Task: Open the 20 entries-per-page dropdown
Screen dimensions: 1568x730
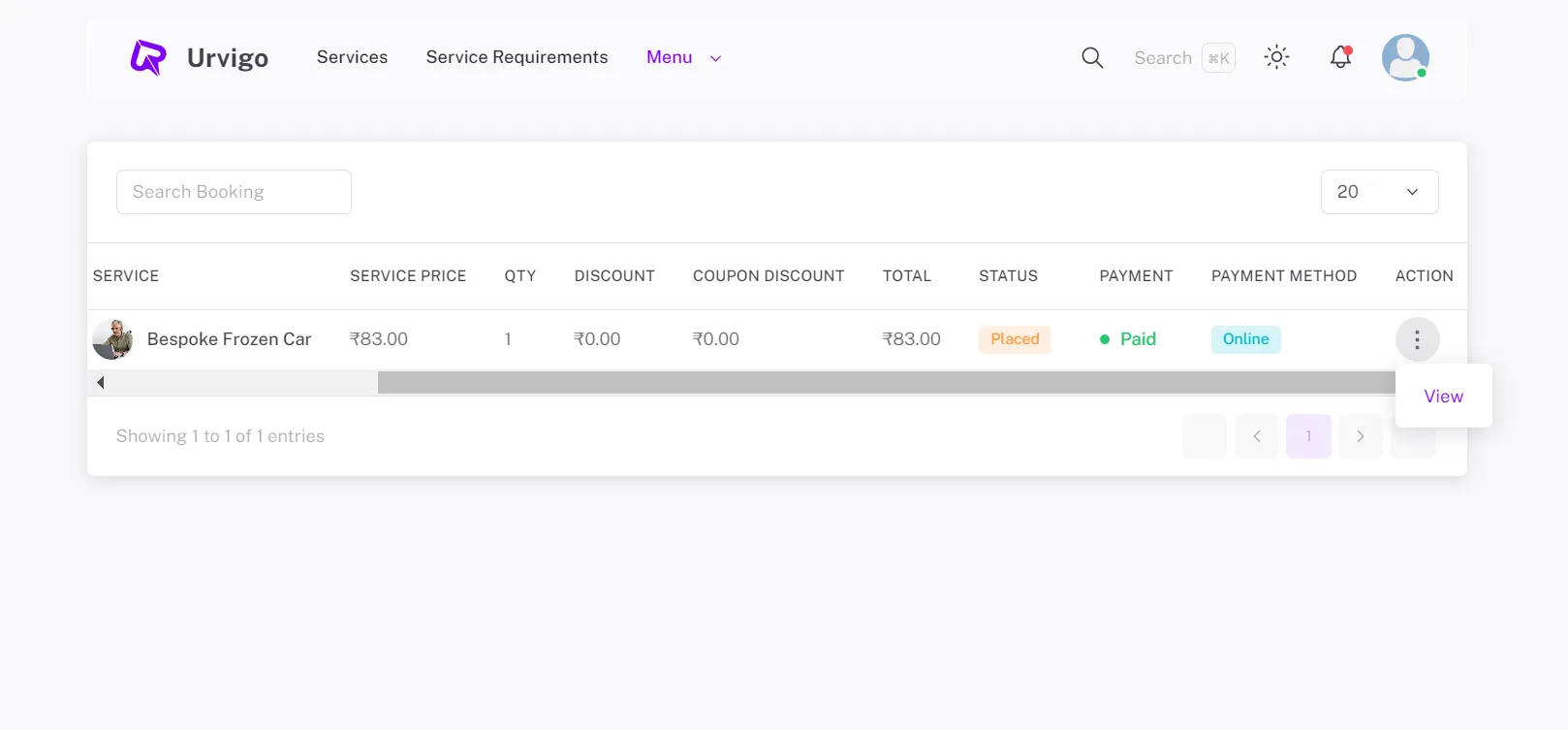Action: 1379,192
